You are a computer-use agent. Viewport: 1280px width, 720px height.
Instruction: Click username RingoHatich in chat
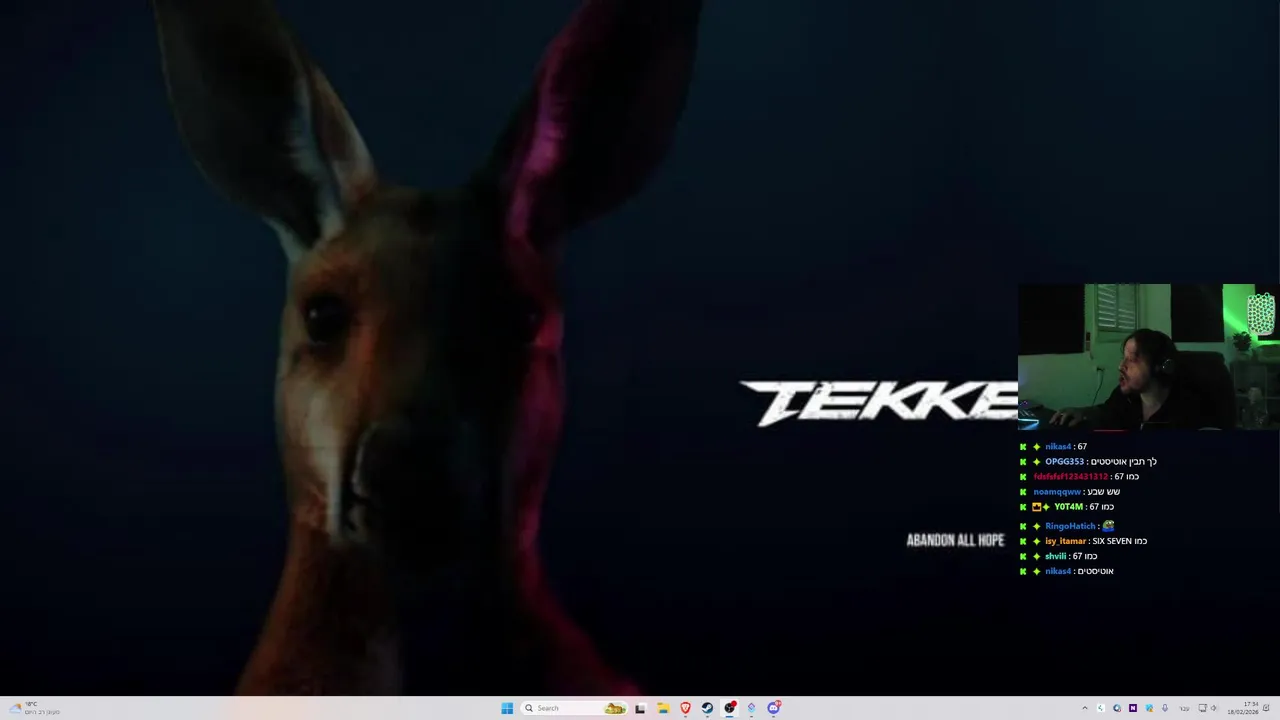point(1070,526)
